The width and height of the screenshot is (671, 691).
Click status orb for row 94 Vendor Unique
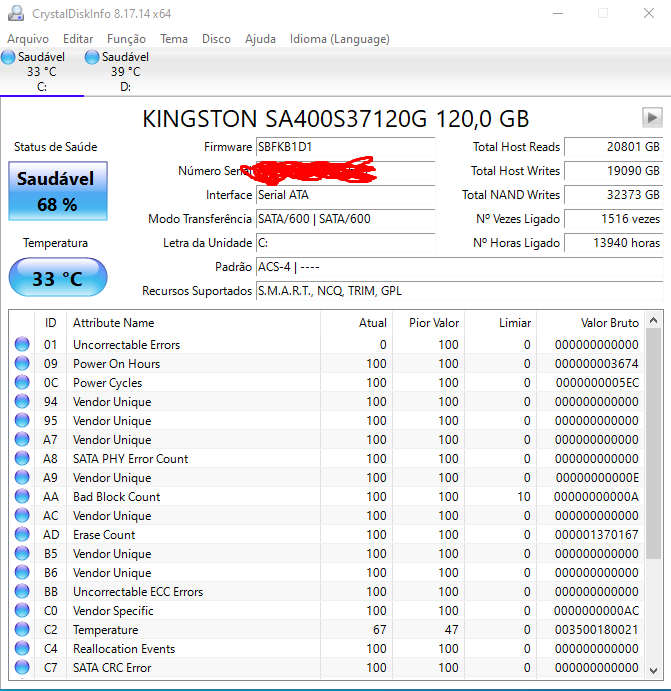[22, 401]
